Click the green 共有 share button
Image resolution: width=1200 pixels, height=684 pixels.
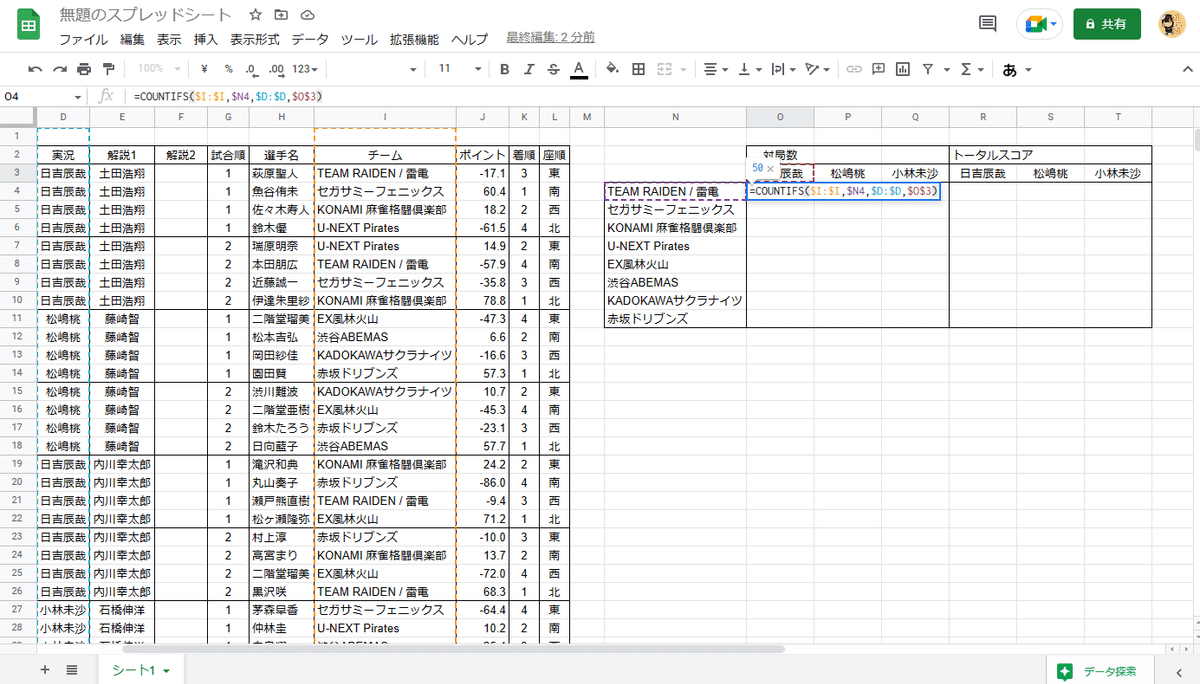[x=1107, y=24]
